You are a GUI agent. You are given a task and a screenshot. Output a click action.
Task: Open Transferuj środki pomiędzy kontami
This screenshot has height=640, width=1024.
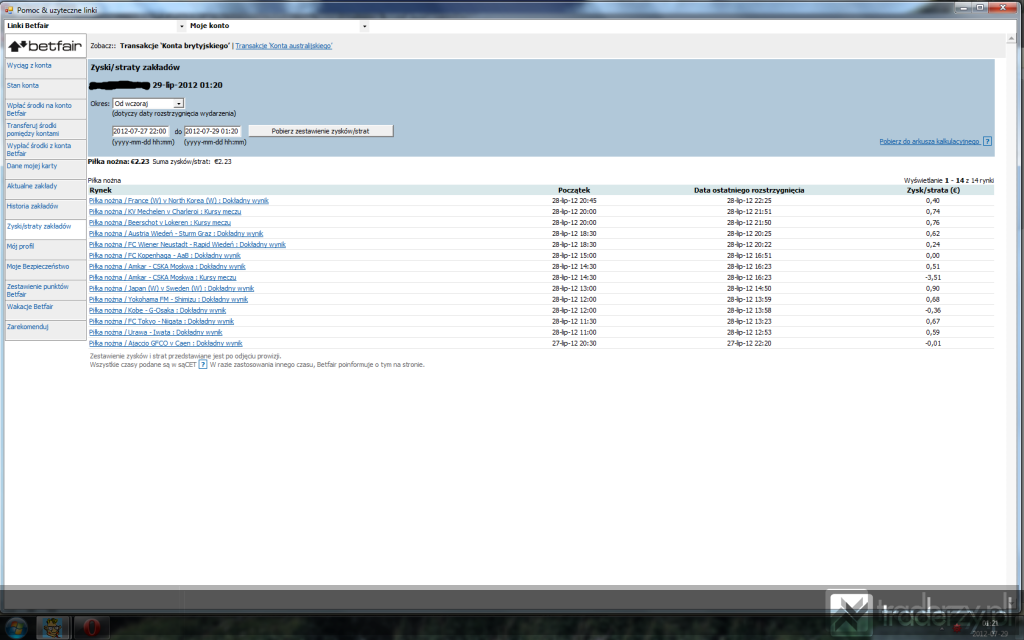tap(33, 129)
